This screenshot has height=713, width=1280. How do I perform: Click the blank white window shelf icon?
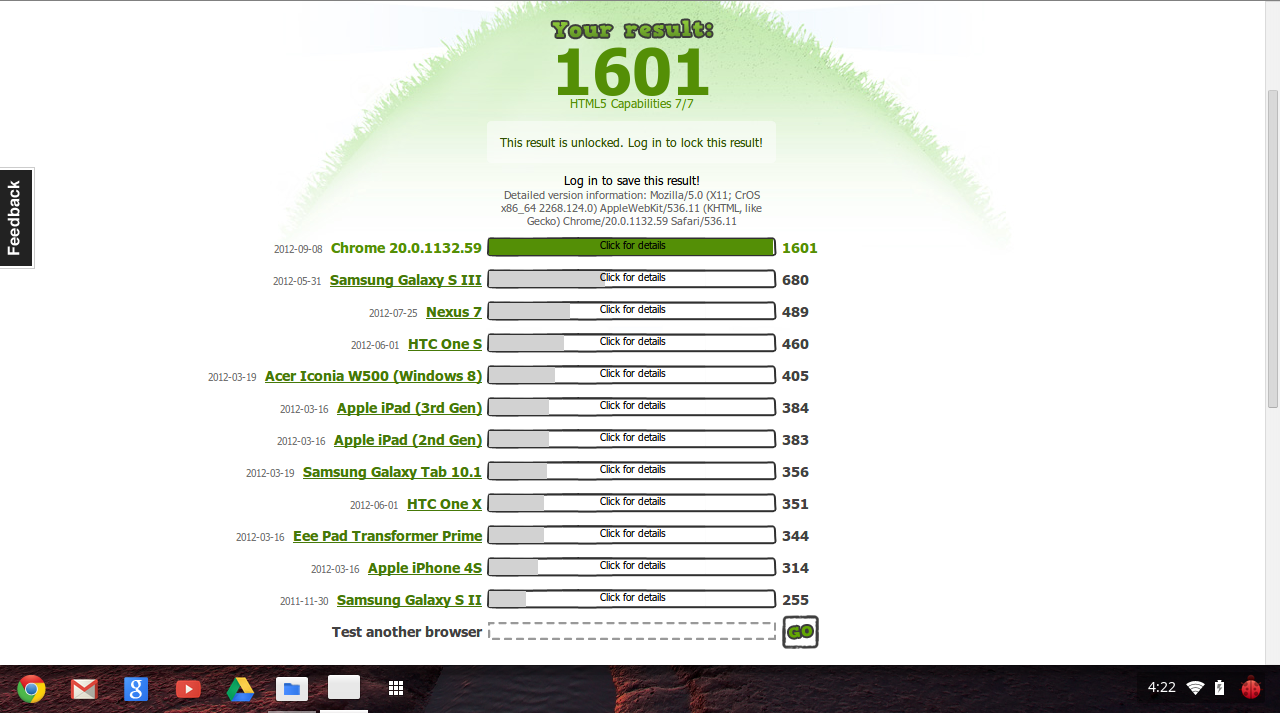point(344,687)
